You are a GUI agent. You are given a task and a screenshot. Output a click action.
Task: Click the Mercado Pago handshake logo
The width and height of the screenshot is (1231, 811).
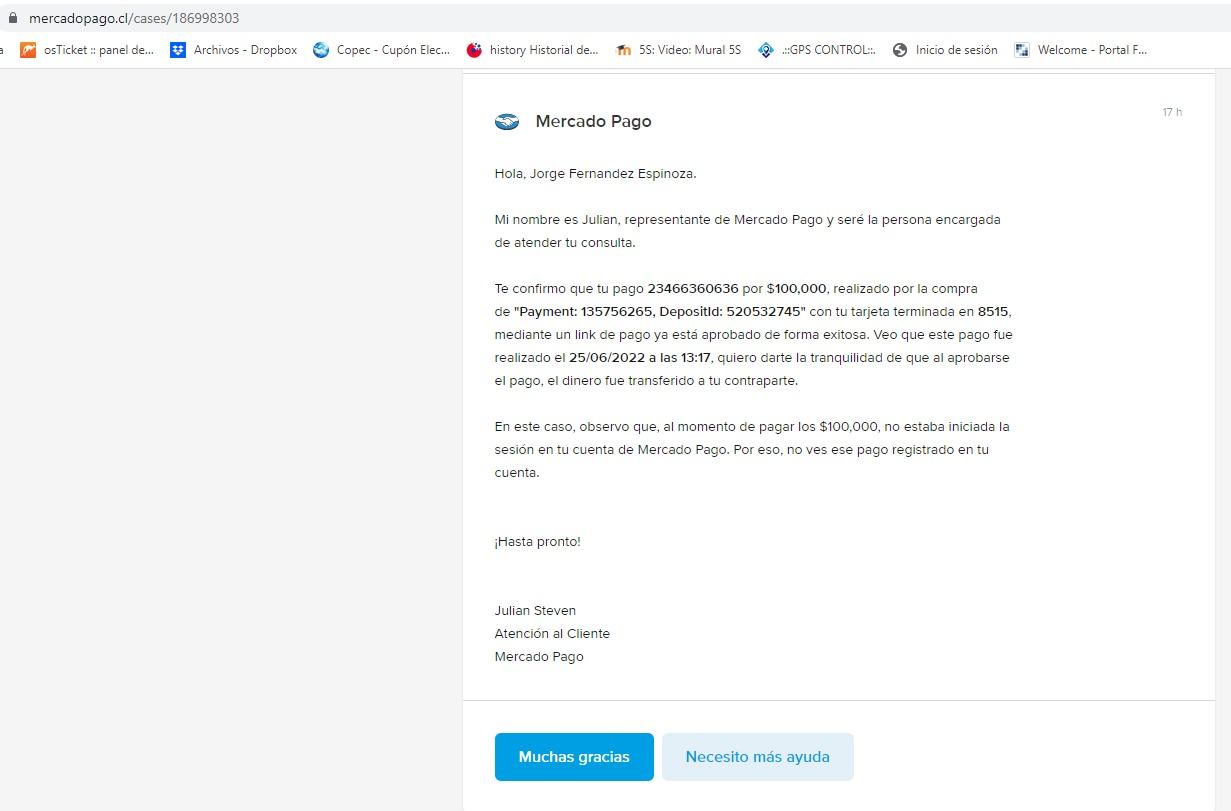click(507, 122)
